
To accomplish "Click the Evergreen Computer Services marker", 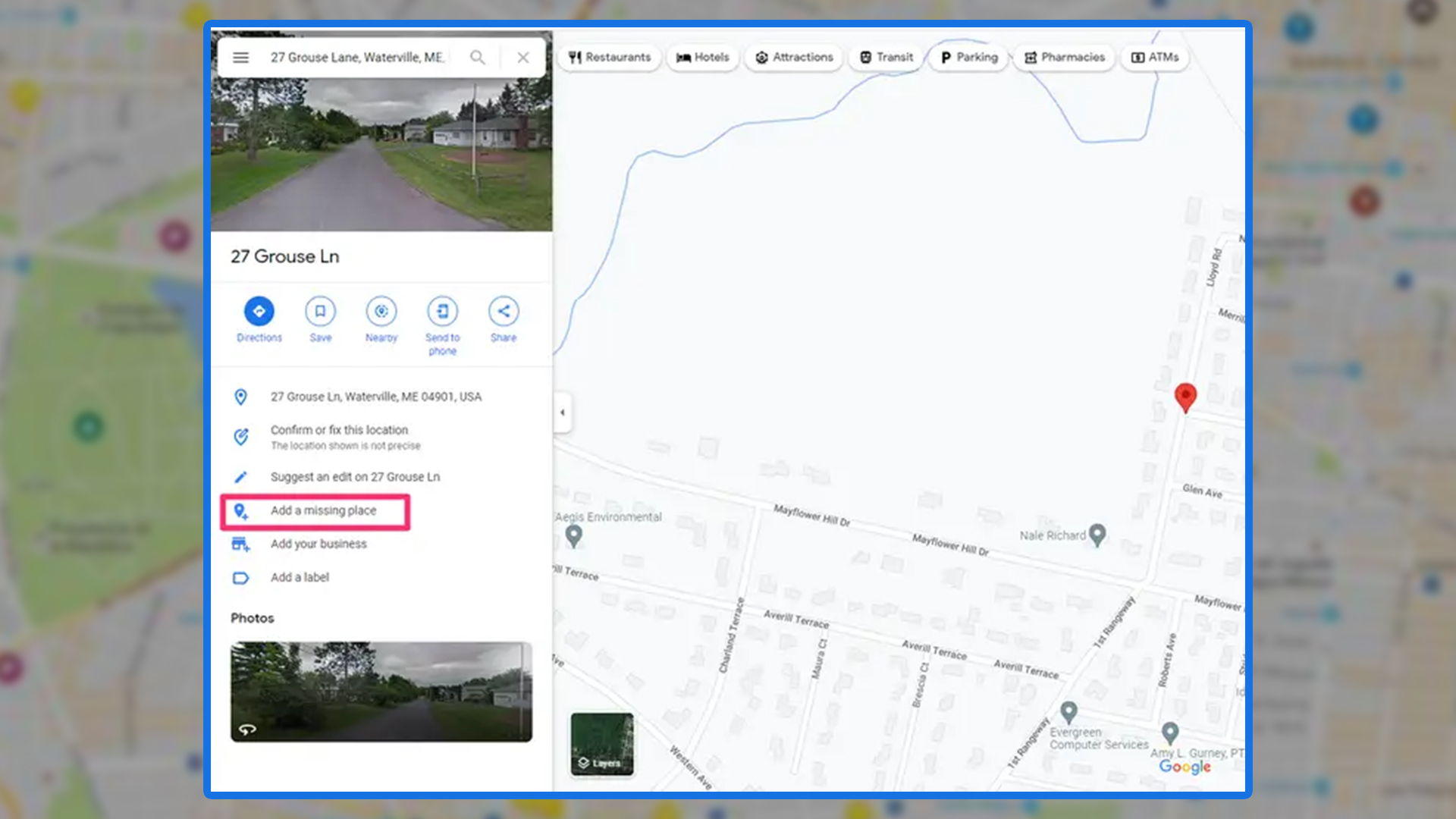I will (1068, 713).
